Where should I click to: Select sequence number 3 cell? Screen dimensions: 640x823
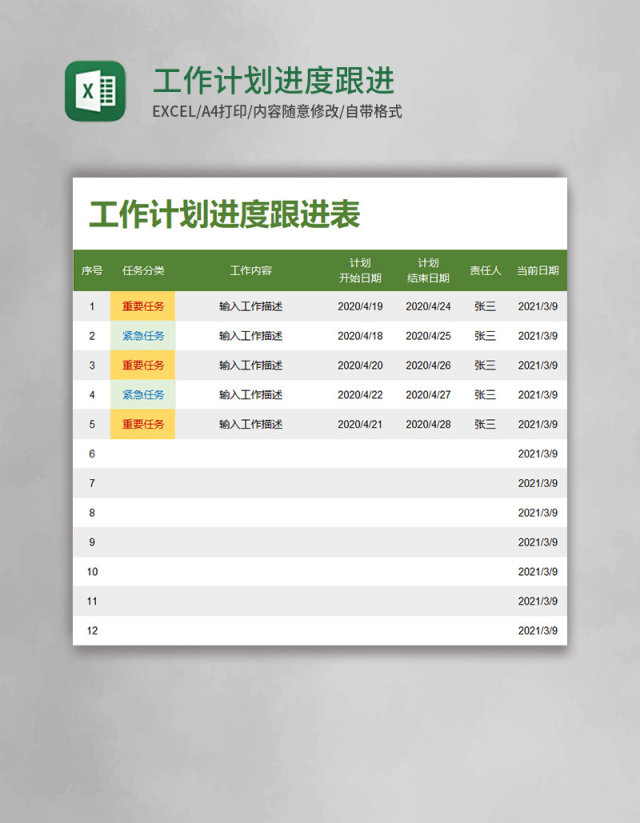tap(92, 365)
